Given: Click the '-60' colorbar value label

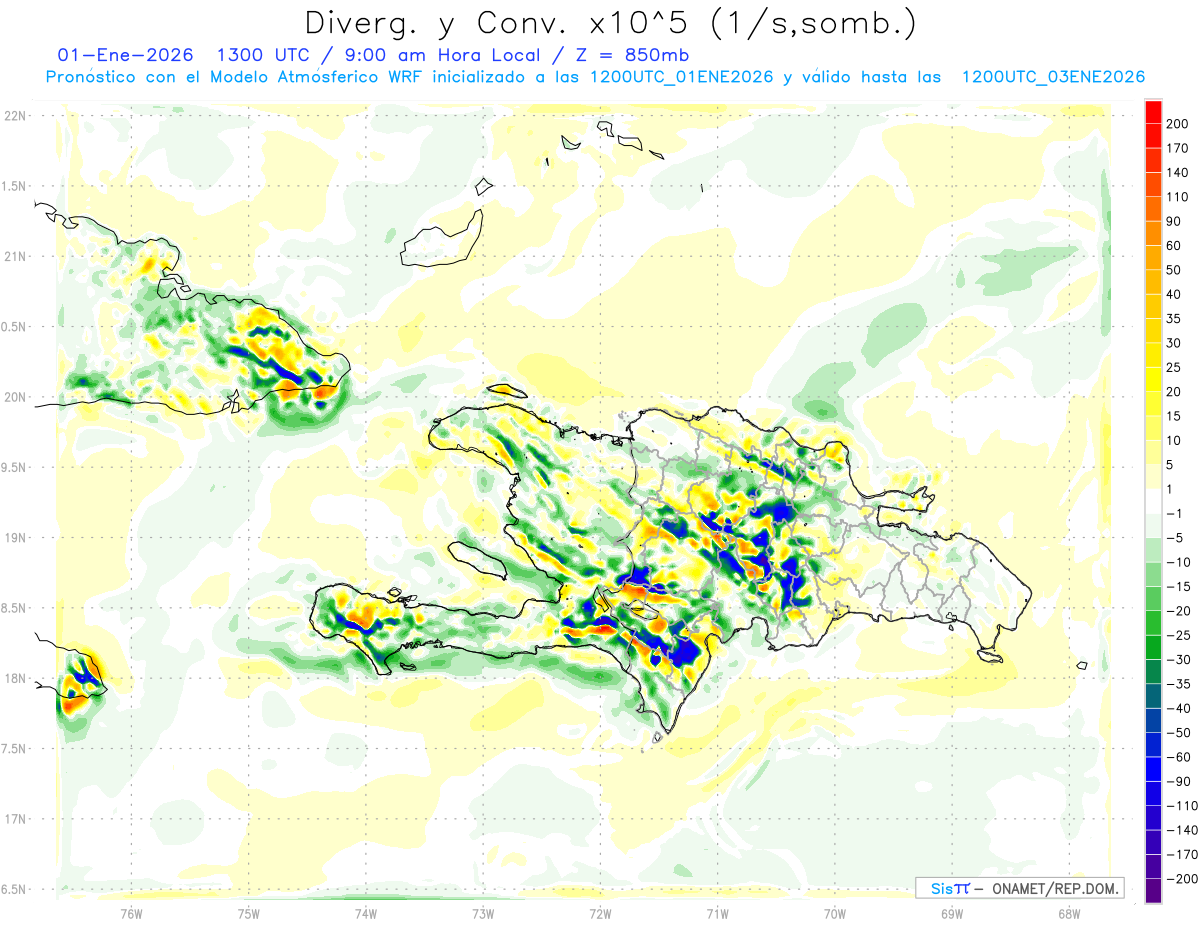Looking at the screenshot, I should point(1178,756).
